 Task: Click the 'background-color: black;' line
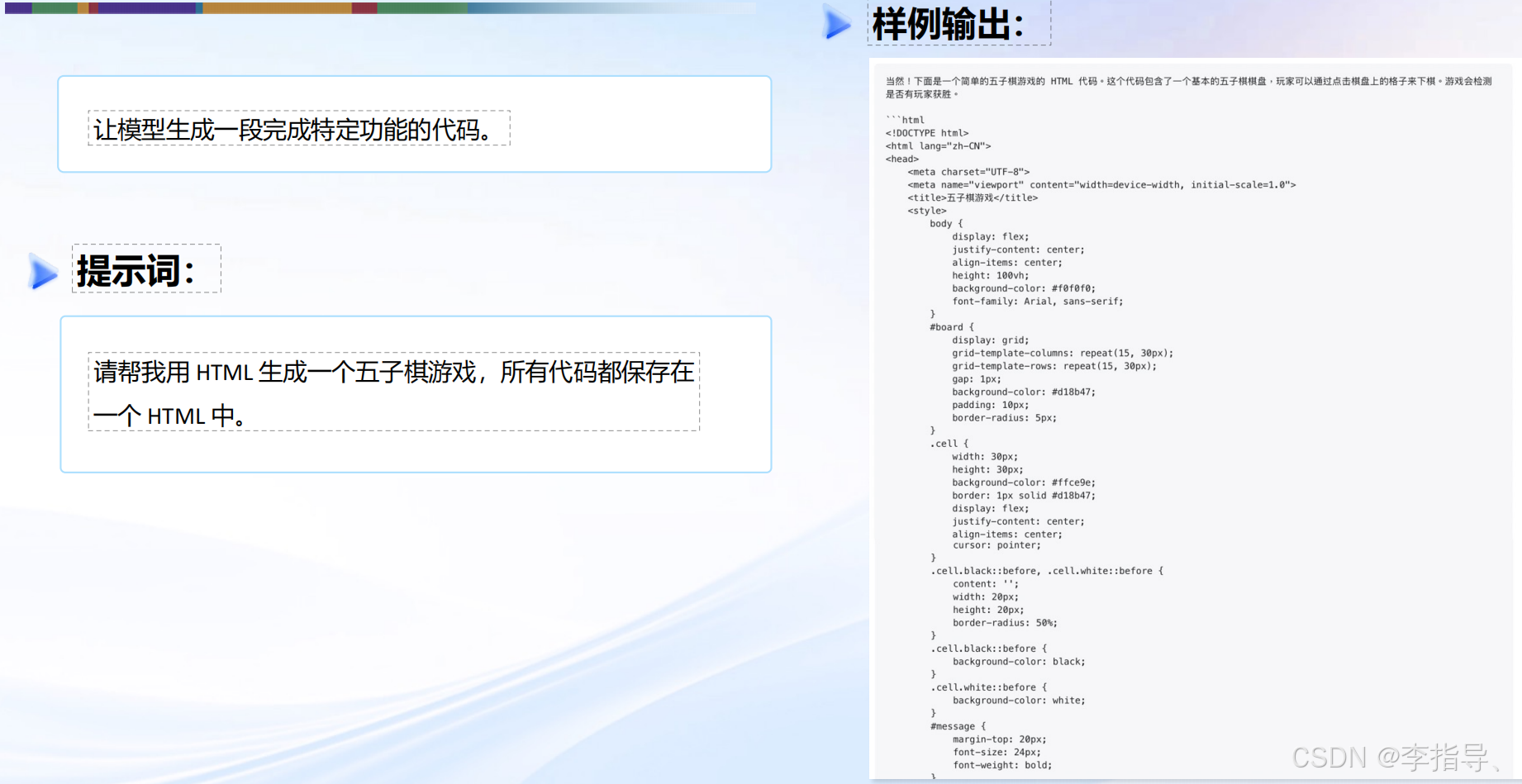tap(1019, 662)
